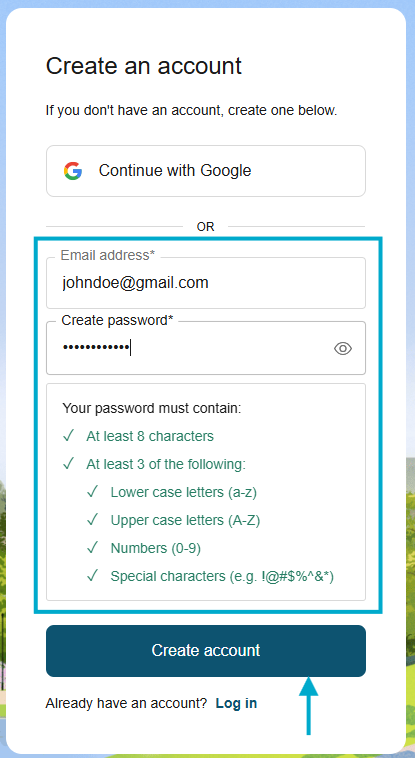The height and width of the screenshot is (758, 415).
Task: Click the OR divider text
Action: tap(206, 227)
